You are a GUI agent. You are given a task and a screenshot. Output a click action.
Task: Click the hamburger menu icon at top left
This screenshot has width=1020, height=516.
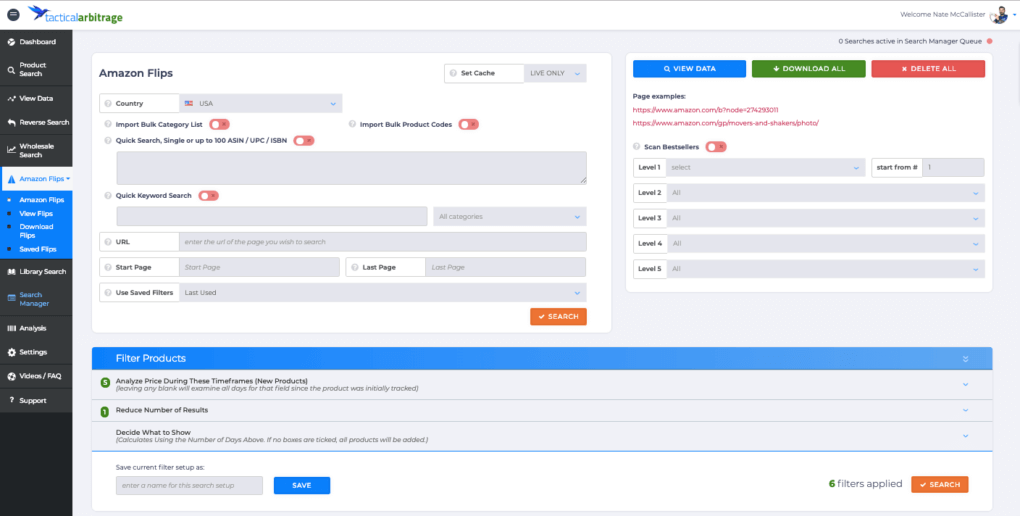pyautogui.click(x=13, y=14)
